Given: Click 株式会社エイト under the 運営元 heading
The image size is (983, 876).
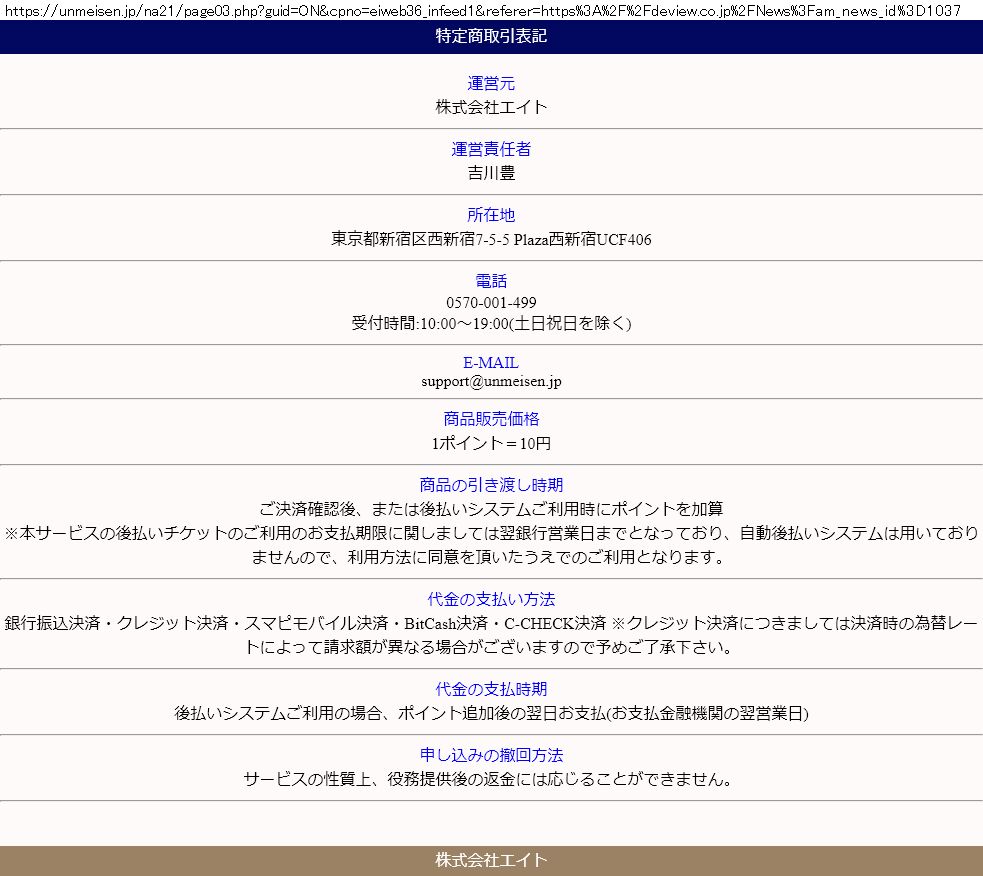Looking at the screenshot, I should (x=491, y=107).
